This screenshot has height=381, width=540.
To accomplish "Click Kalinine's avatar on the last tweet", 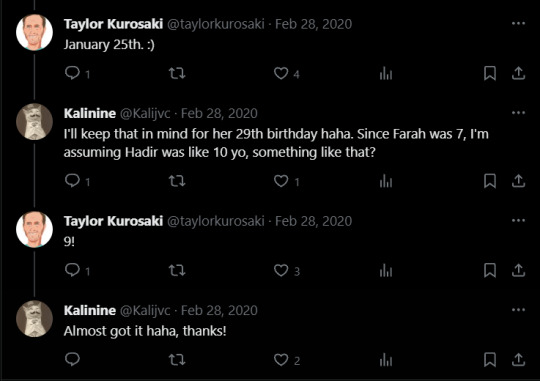I will [34, 319].
